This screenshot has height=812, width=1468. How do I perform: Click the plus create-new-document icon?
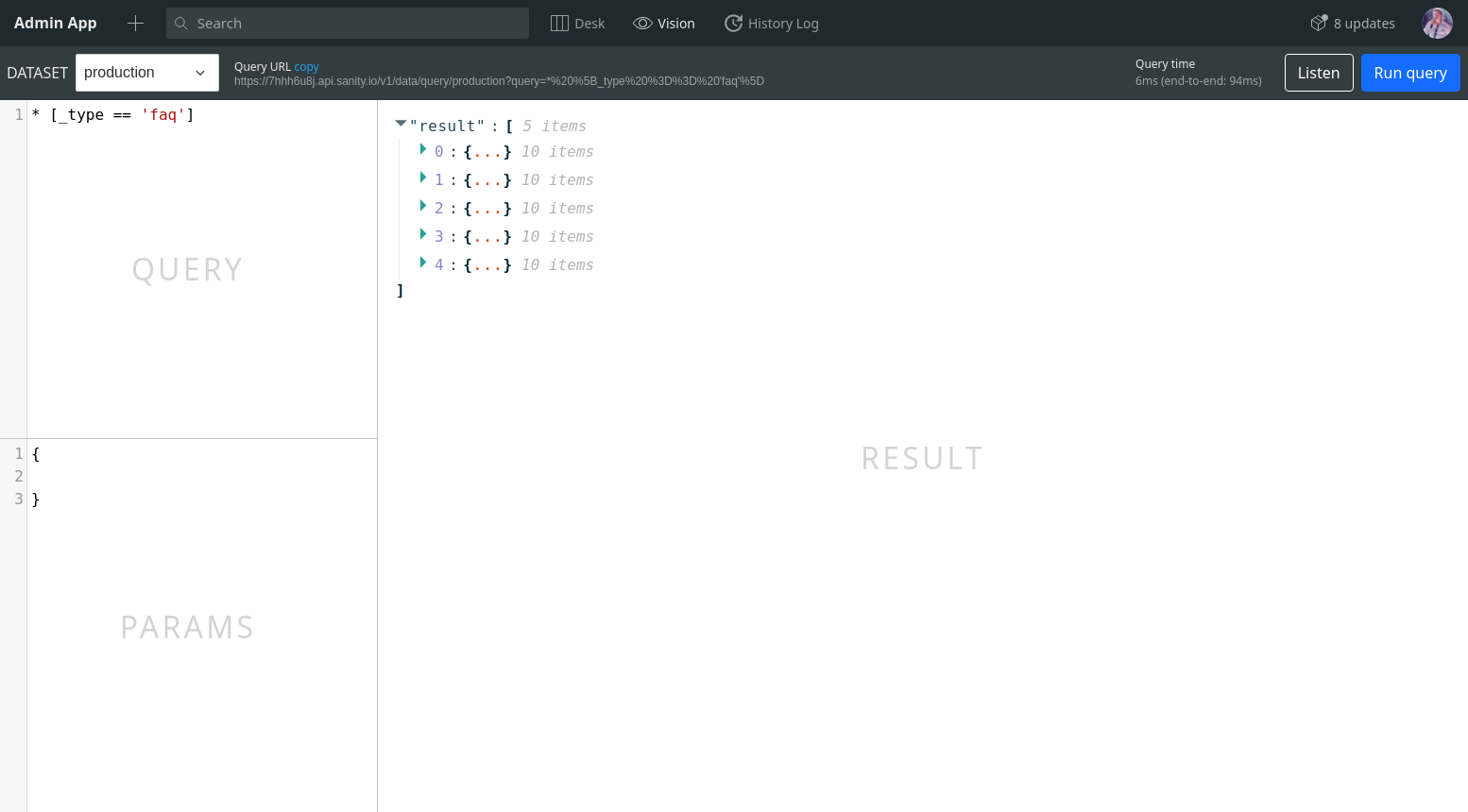135,24
